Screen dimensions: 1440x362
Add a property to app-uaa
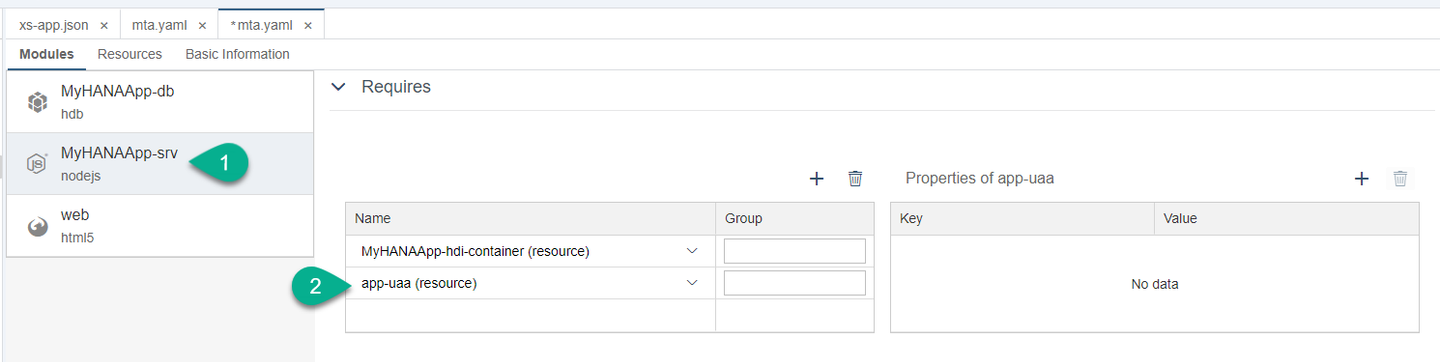point(1361,178)
